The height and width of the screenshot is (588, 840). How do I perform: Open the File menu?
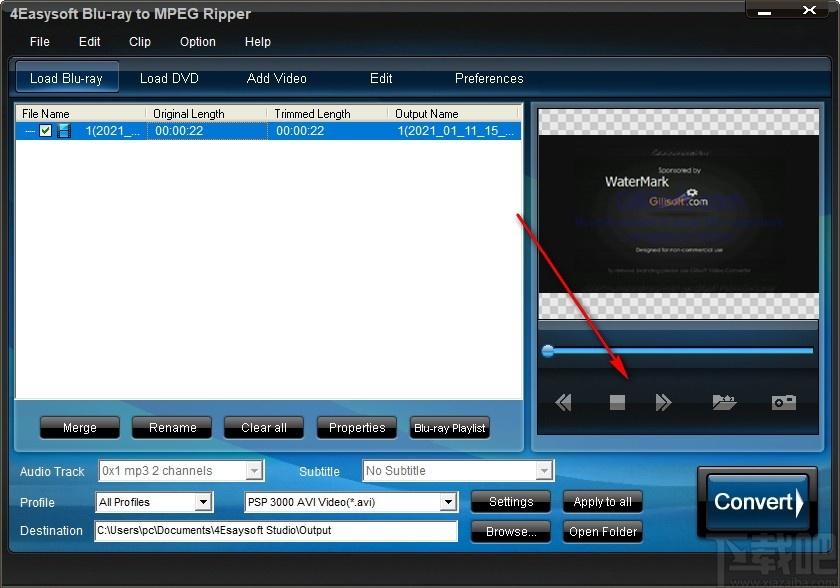click(40, 42)
